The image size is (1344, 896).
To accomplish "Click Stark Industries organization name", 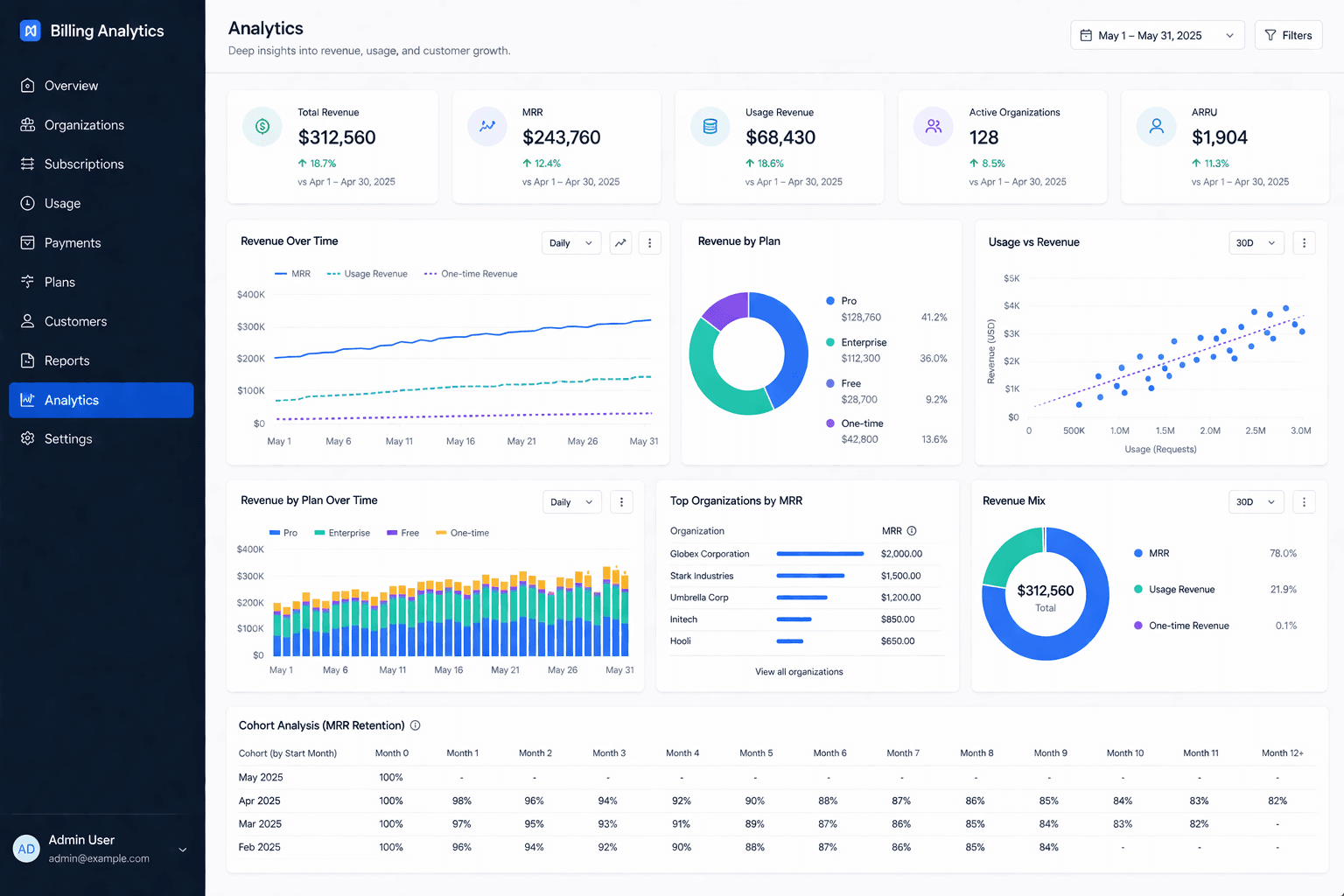I will pyautogui.click(x=702, y=576).
